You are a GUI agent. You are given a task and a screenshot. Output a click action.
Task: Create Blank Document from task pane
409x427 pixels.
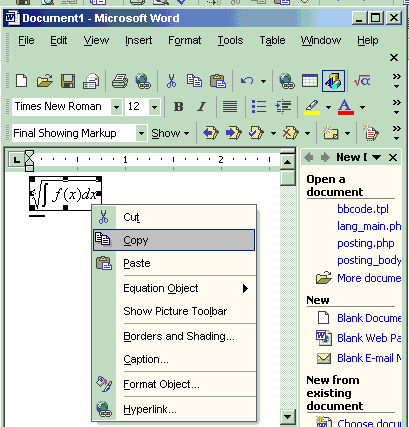[x=369, y=318]
